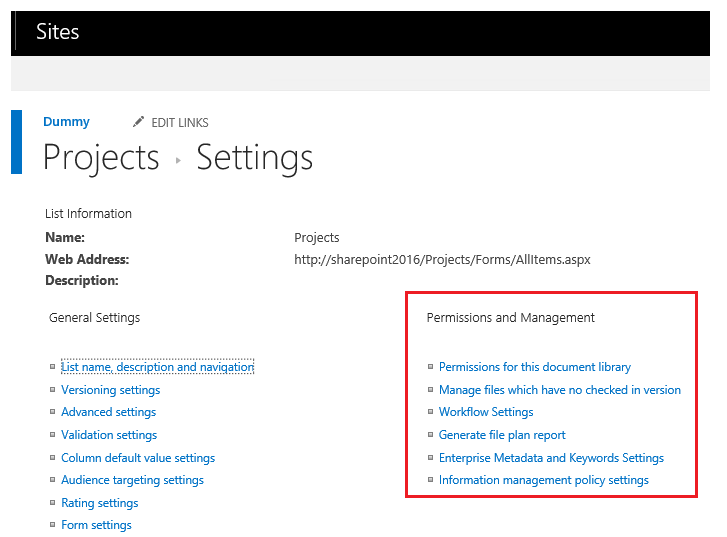Click the Rating settings link
727x537 pixels.
coord(99,503)
